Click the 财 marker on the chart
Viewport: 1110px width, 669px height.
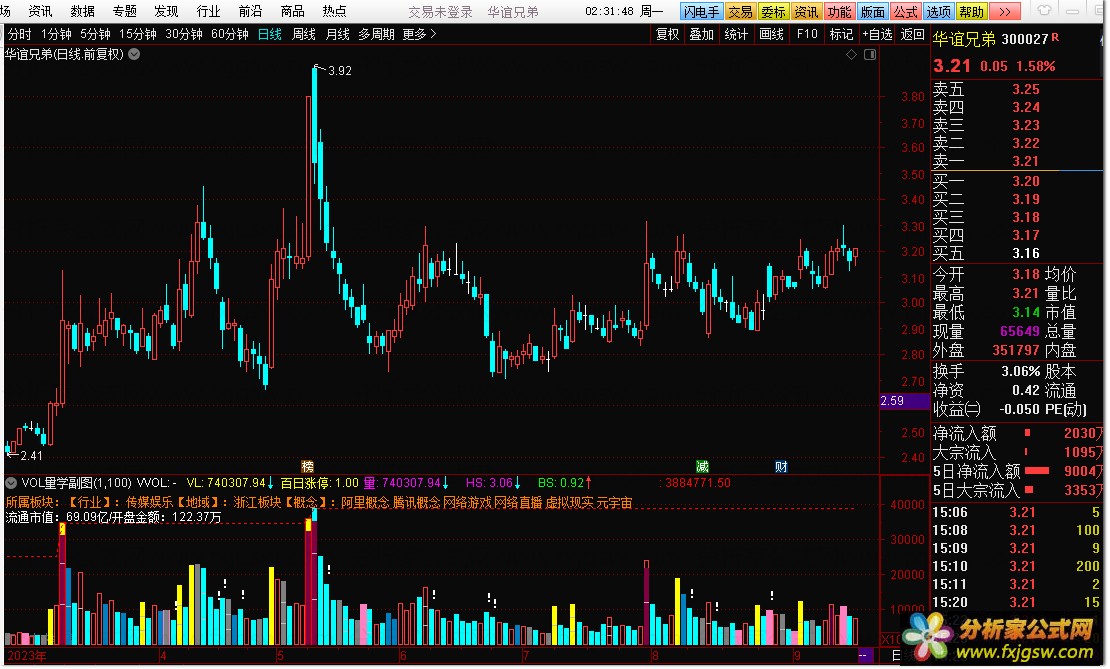pos(781,467)
